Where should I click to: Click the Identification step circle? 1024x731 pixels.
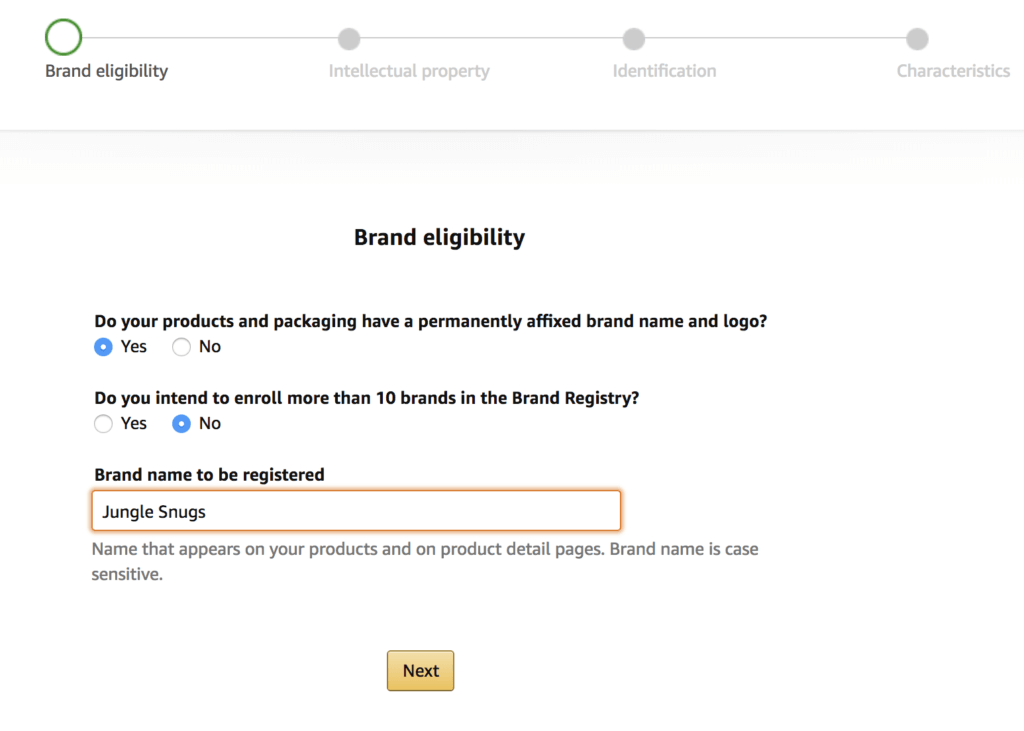pyautogui.click(x=634, y=39)
